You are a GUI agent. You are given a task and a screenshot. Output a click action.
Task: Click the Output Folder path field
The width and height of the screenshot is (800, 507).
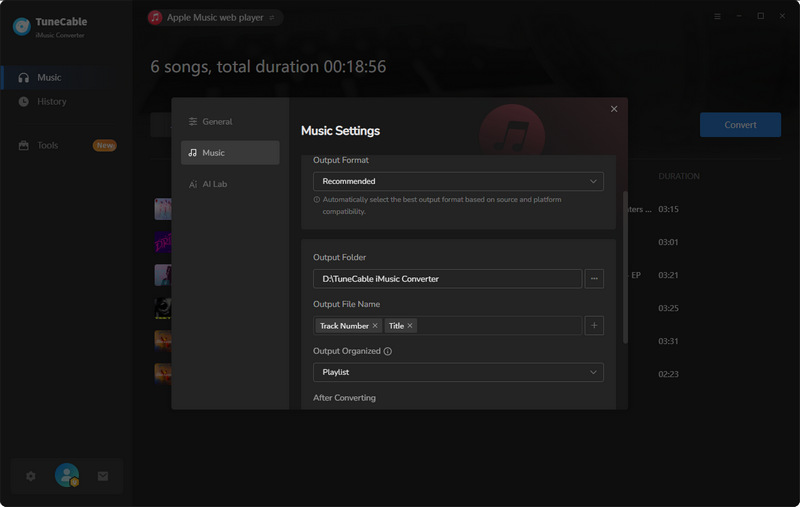[447, 278]
